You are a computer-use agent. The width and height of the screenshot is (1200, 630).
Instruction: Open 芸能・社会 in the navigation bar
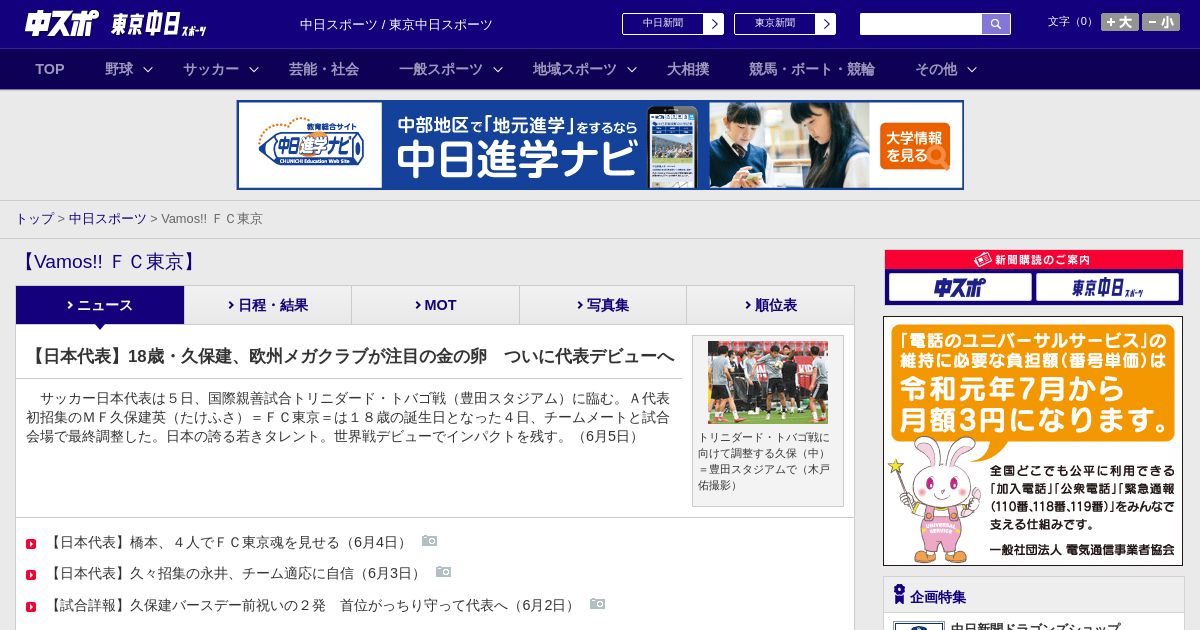coord(324,69)
